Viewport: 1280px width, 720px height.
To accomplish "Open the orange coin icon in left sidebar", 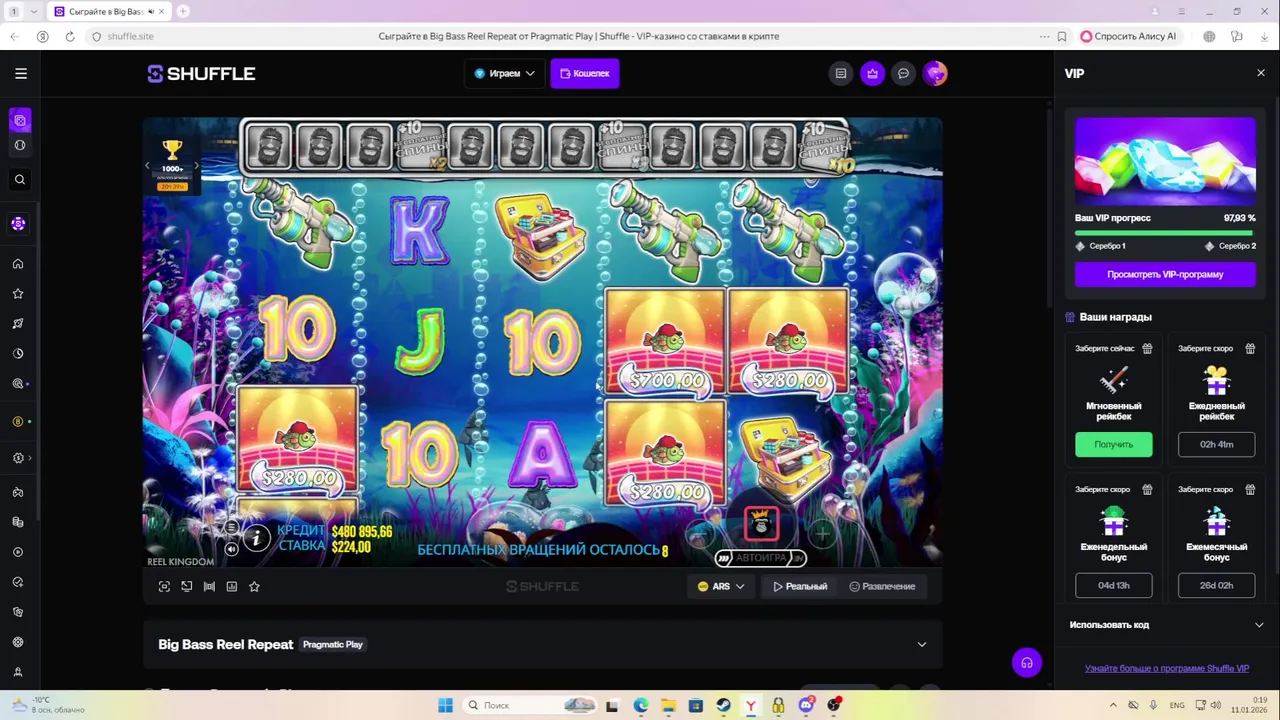I will pyautogui.click(x=18, y=422).
